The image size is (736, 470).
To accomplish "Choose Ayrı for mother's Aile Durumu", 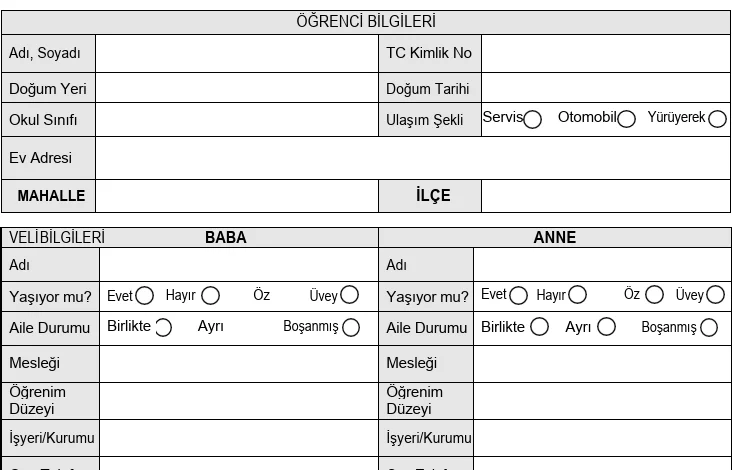I will pos(605,327).
